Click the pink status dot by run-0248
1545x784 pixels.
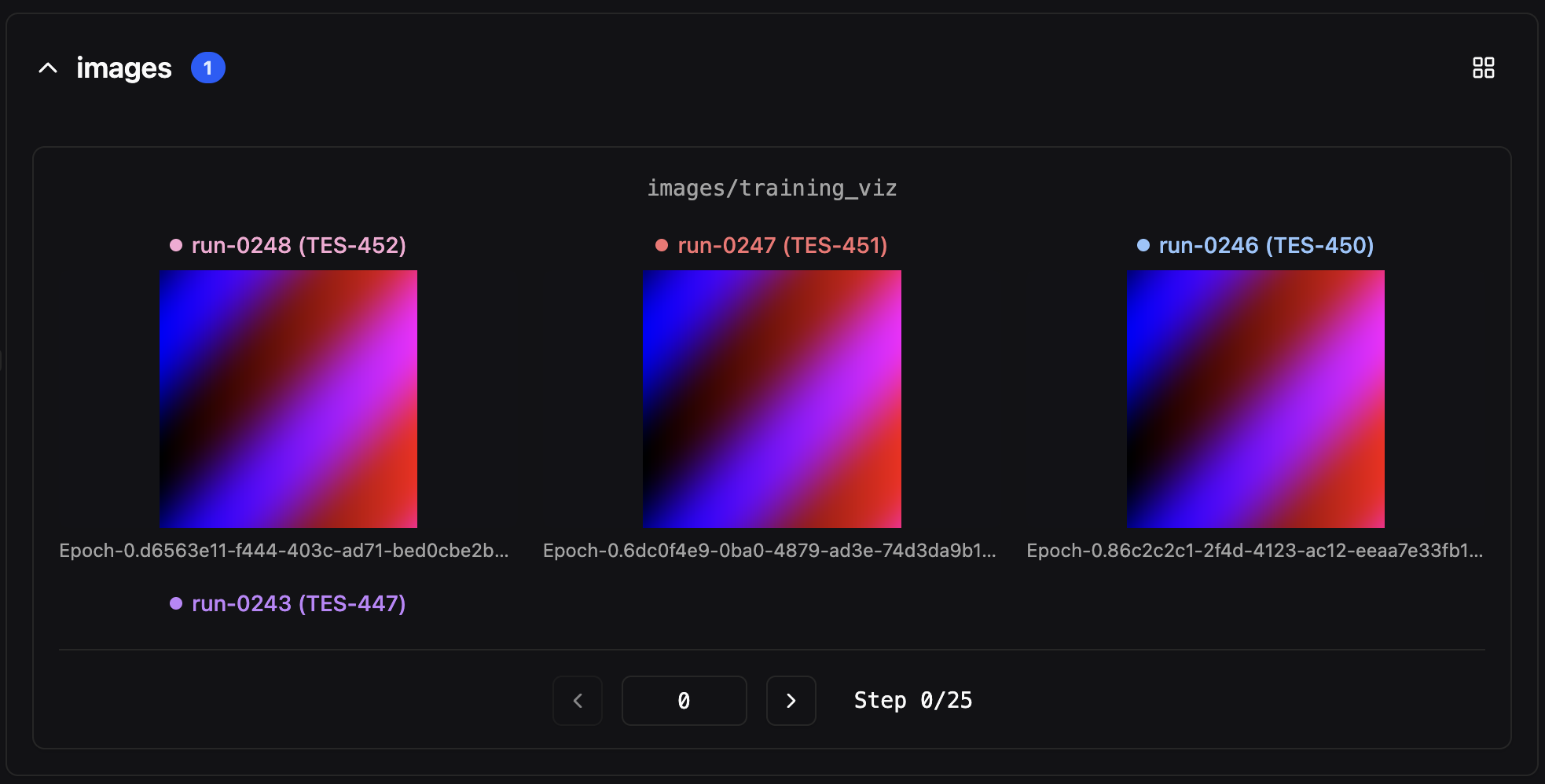coord(176,245)
